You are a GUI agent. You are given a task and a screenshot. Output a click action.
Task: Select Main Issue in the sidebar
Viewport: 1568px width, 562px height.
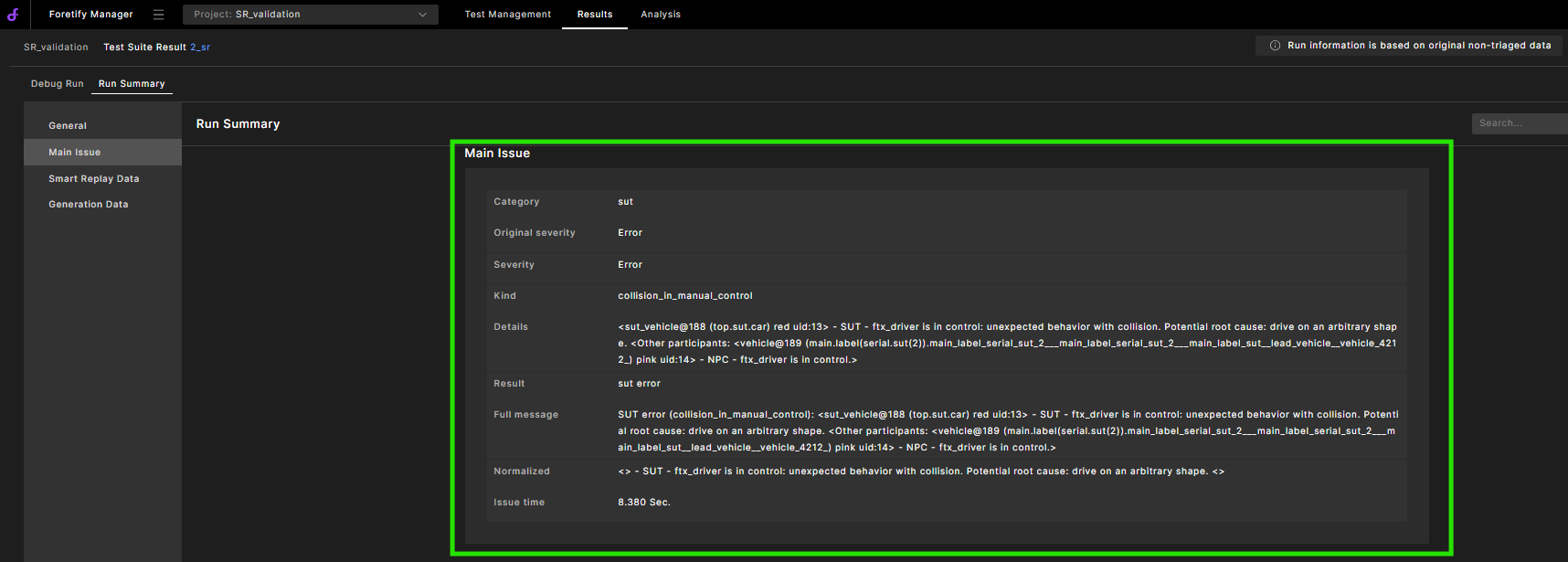[74, 153]
